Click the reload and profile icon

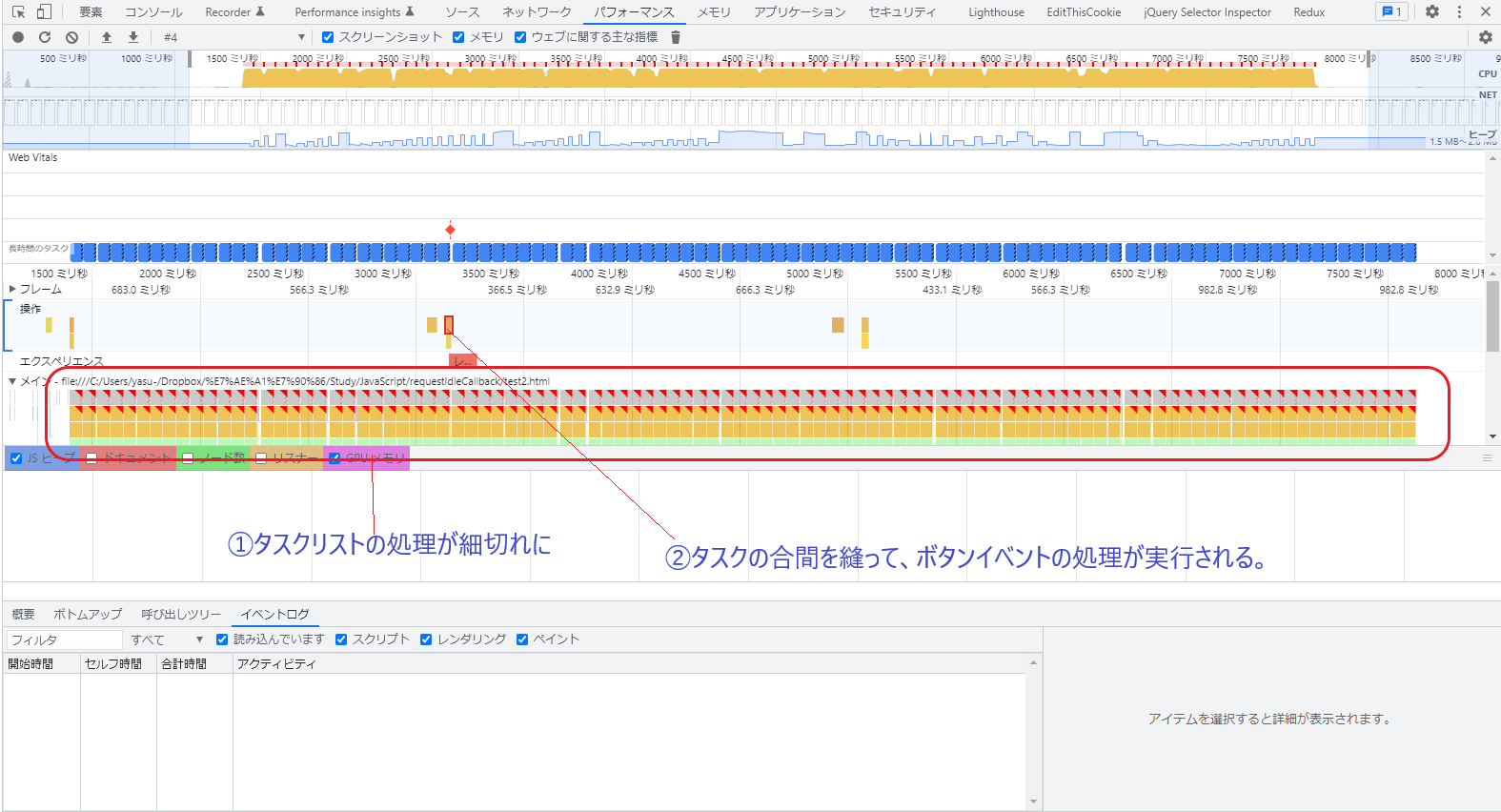[45, 37]
